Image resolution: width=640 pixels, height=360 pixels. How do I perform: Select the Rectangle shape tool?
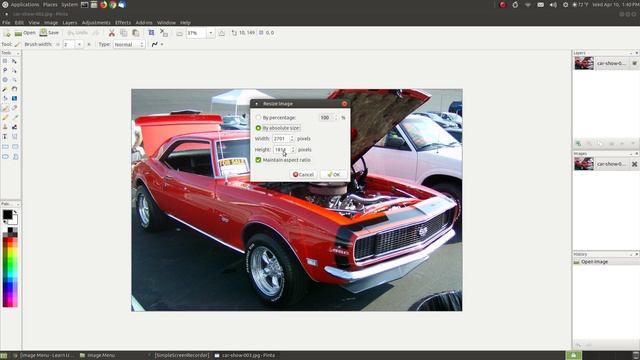[x=5, y=147]
